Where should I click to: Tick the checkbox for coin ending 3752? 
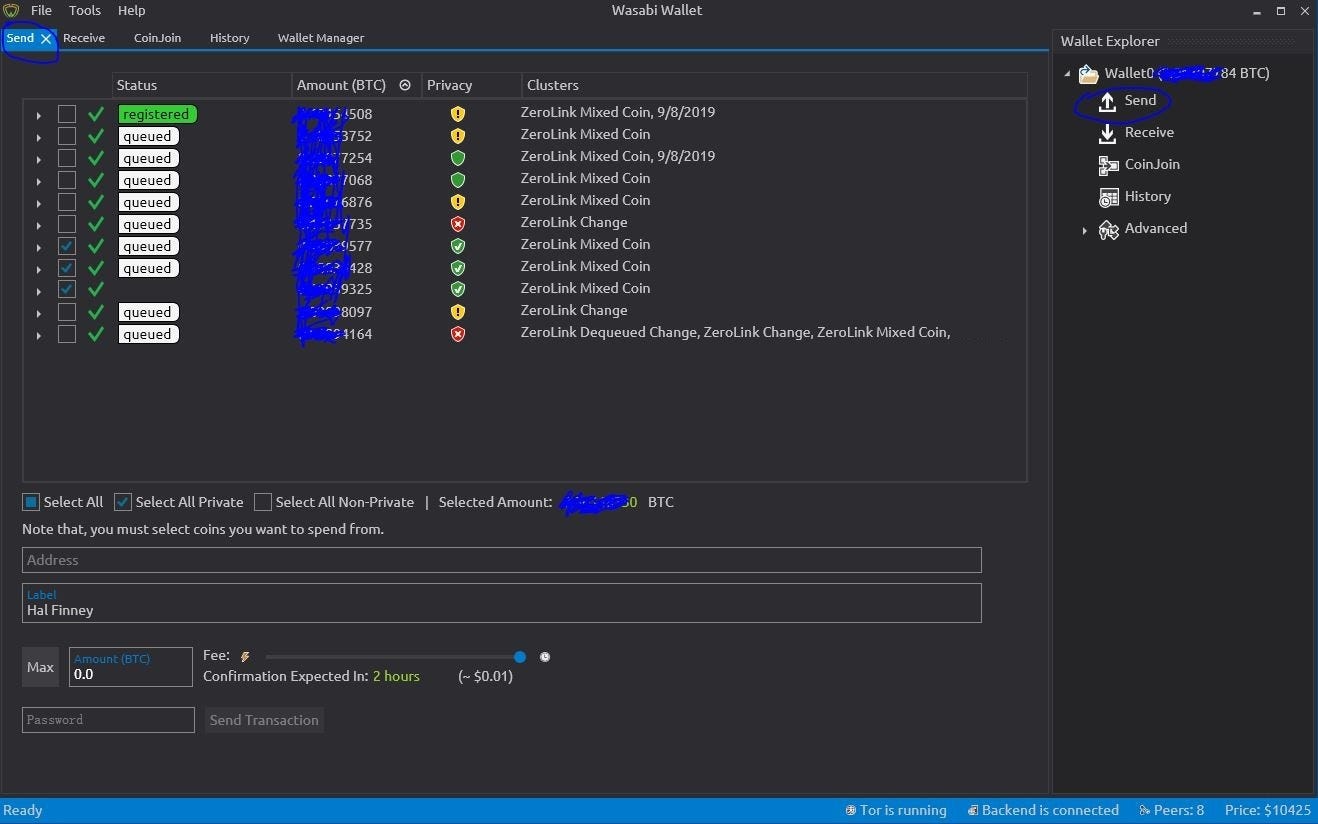point(67,136)
